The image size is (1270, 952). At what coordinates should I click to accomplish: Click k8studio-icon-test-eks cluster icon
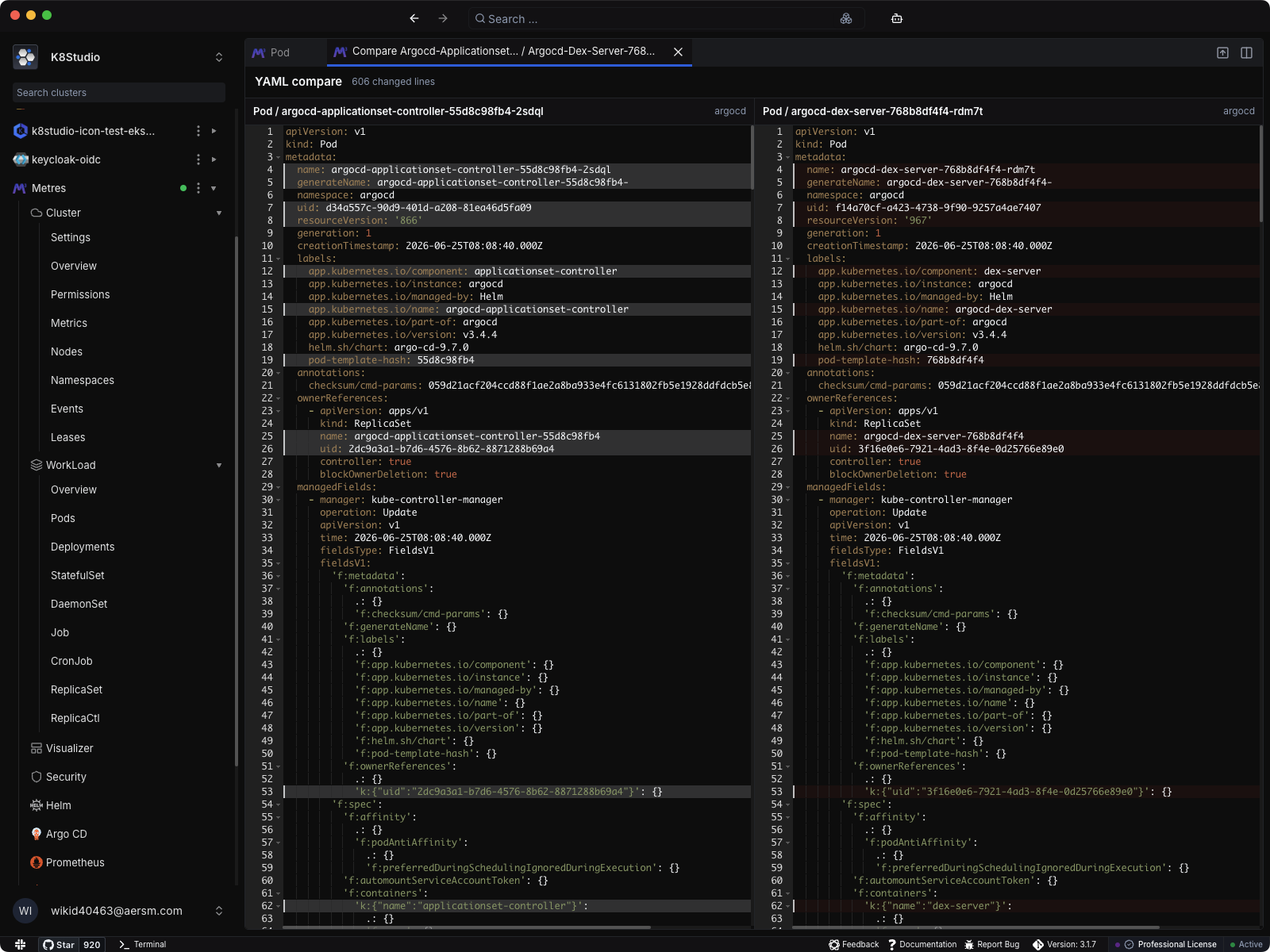21,131
